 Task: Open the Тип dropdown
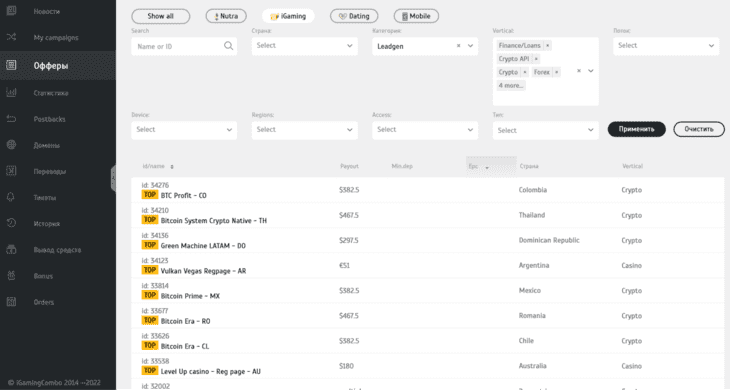545,130
